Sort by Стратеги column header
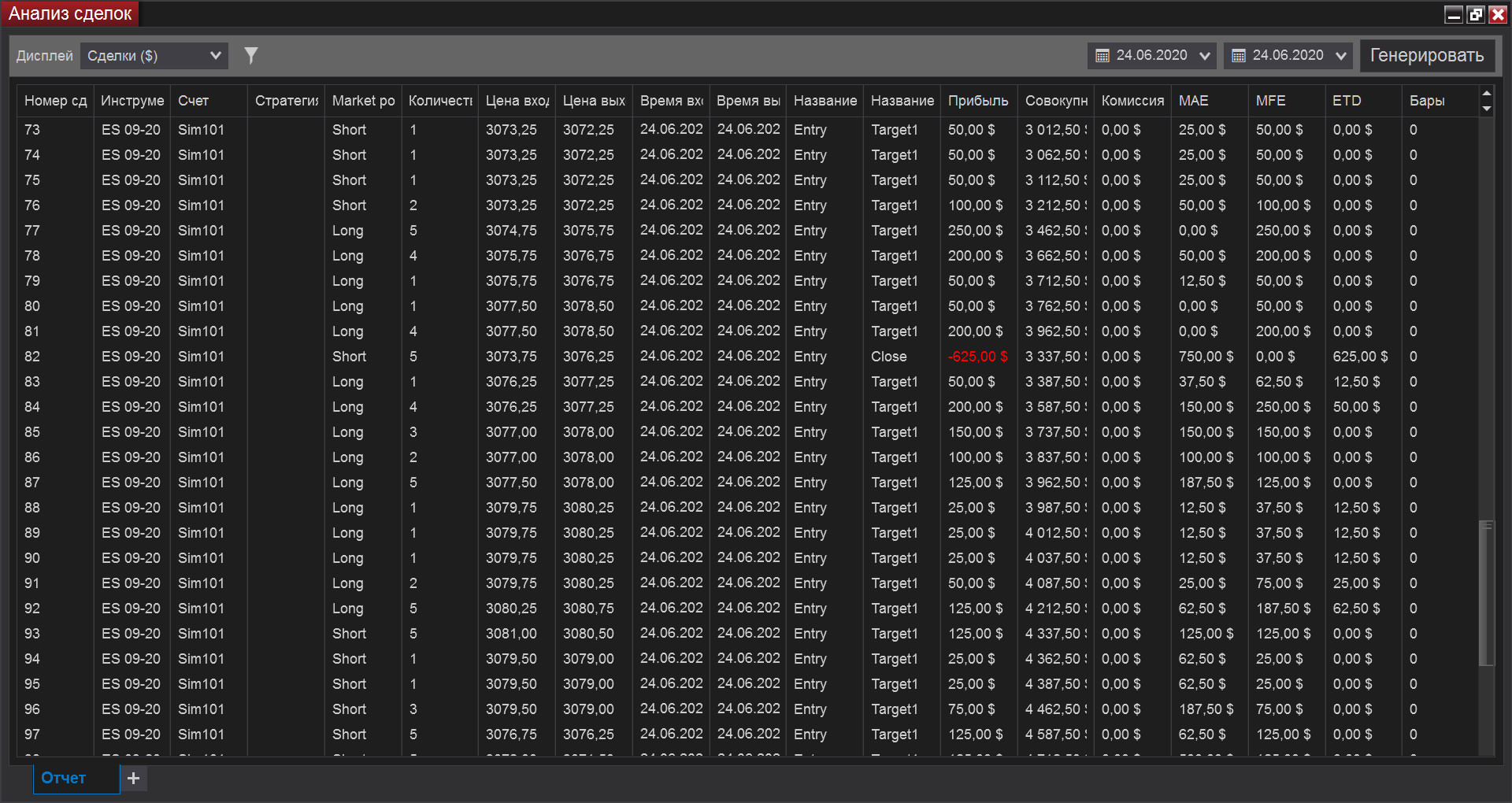This screenshot has height=803, width=1512. tap(287, 101)
